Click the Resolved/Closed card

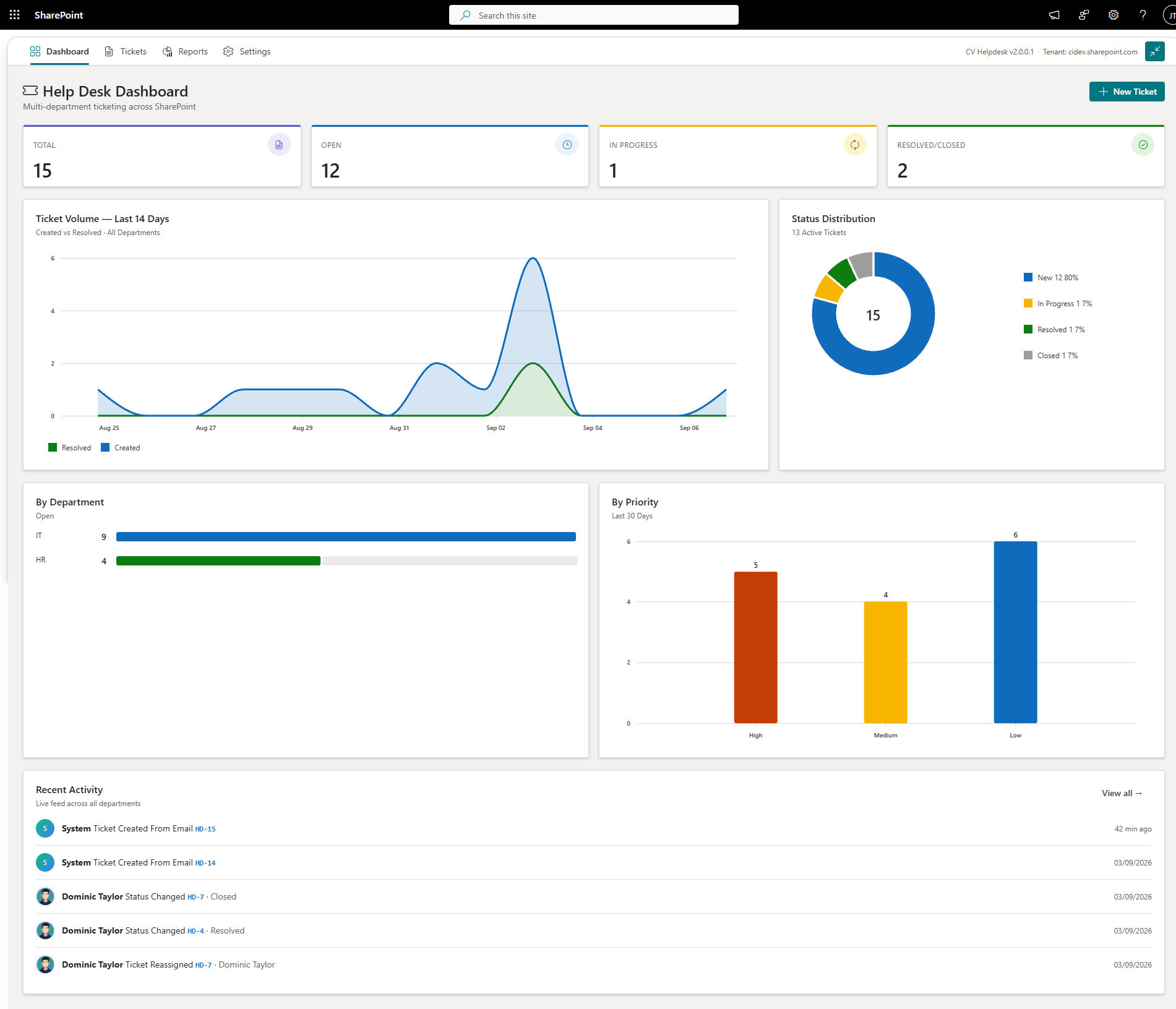tap(1026, 156)
